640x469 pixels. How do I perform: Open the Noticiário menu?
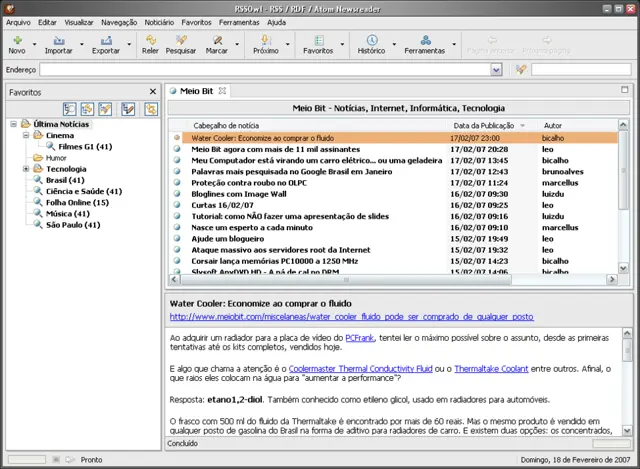(x=159, y=22)
